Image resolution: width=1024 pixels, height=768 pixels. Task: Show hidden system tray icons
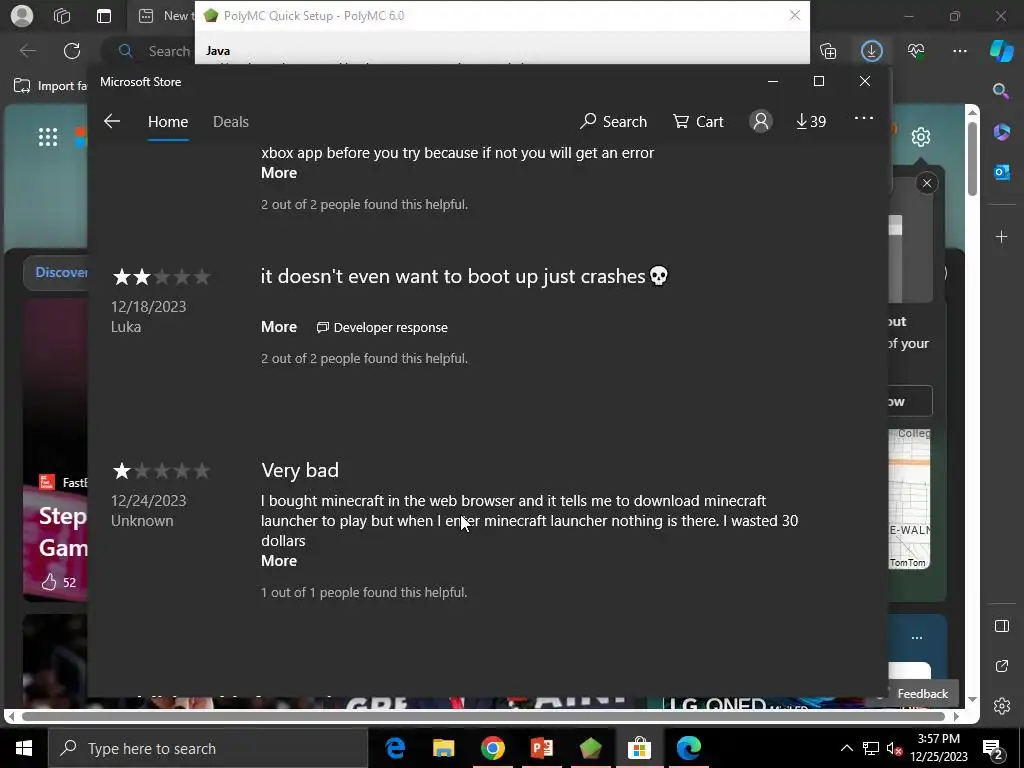pyautogui.click(x=846, y=748)
